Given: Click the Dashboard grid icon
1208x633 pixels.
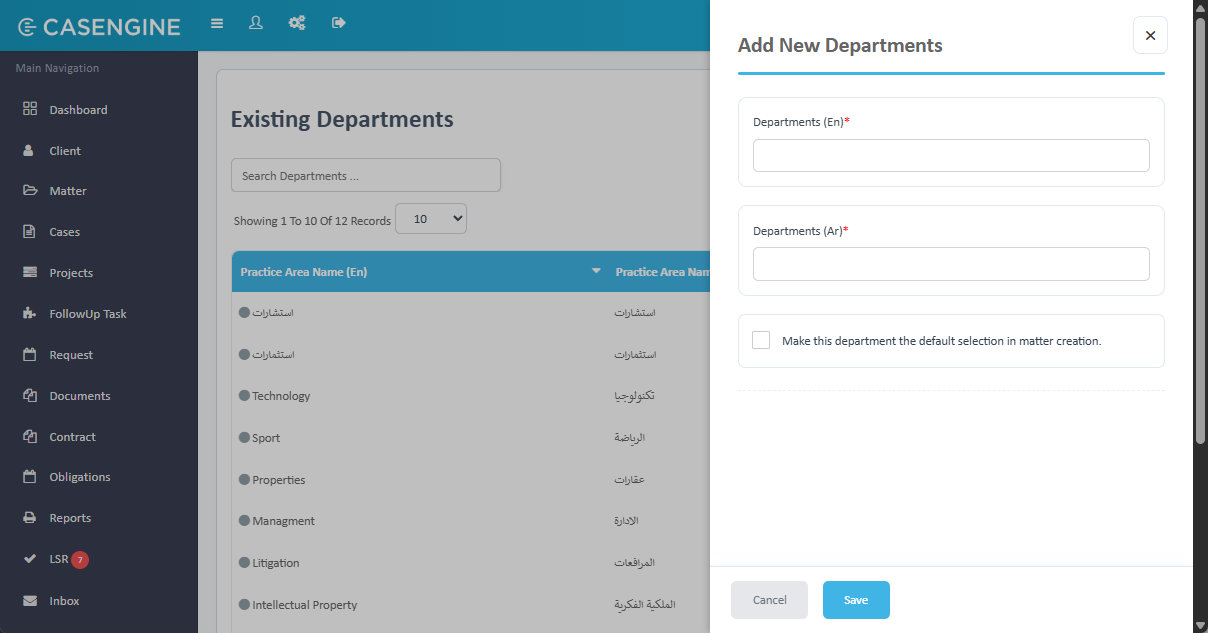Looking at the screenshot, I should point(30,109).
